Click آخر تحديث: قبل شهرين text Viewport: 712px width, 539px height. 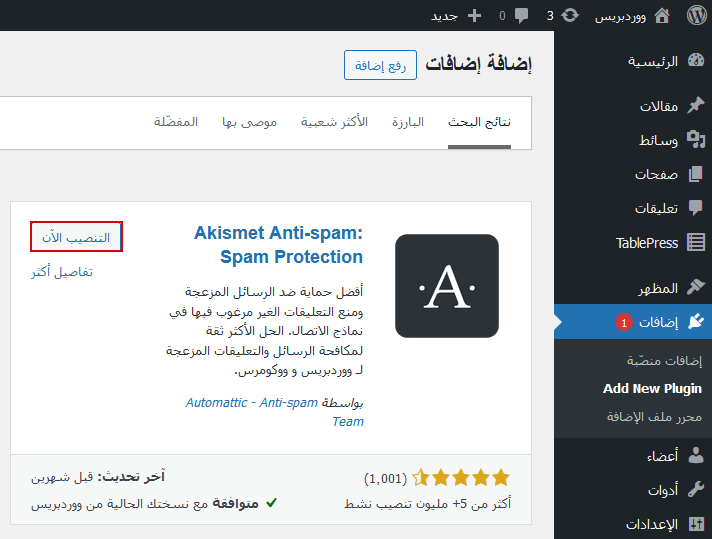click(98, 476)
